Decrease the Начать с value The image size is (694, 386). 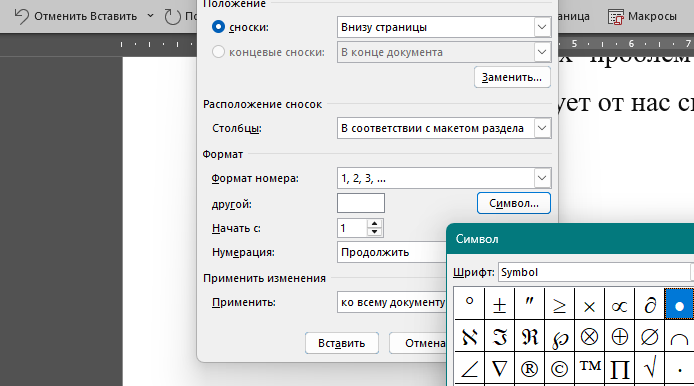pyautogui.click(x=374, y=232)
